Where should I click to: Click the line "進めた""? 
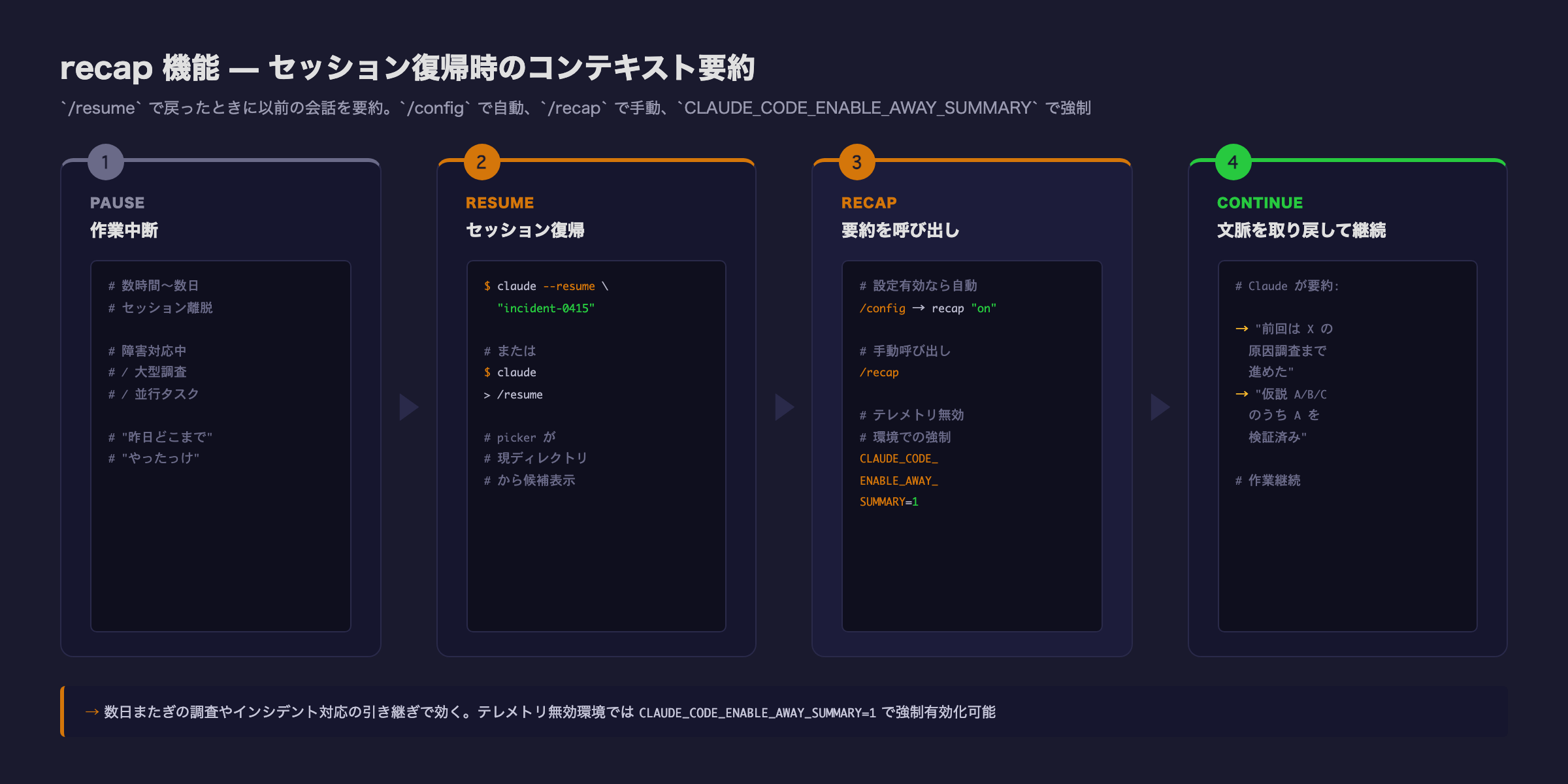coord(1271,372)
